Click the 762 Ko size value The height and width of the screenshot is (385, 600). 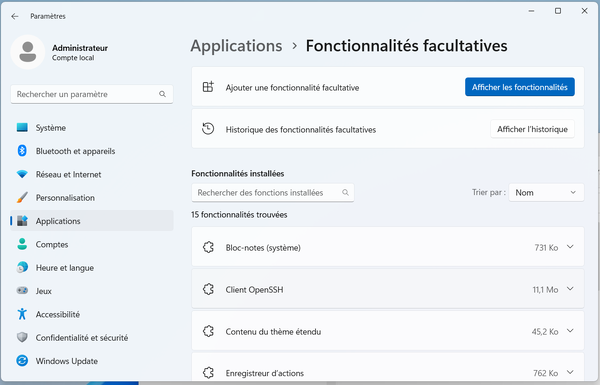(x=545, y=373)
